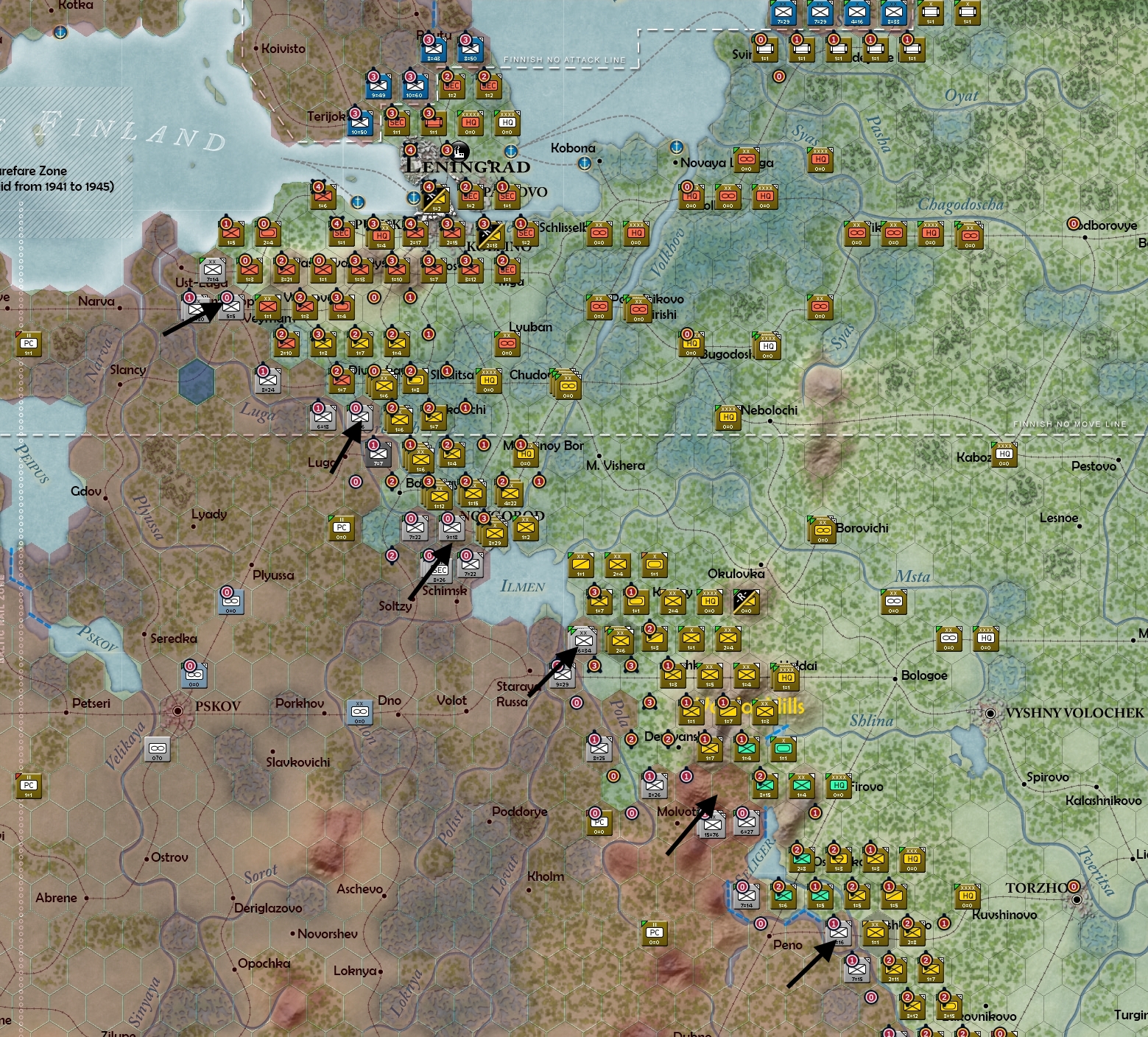Select the PC counter west of Novgorod
This screenshot has height=1037, width=1148.
coord(341,528)
